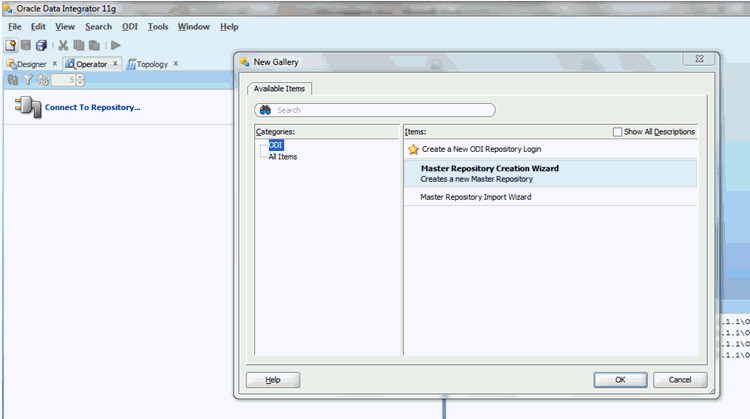Select the Available Items tab
This screenshot has height=419, width=750.
(x=279, y=88)
